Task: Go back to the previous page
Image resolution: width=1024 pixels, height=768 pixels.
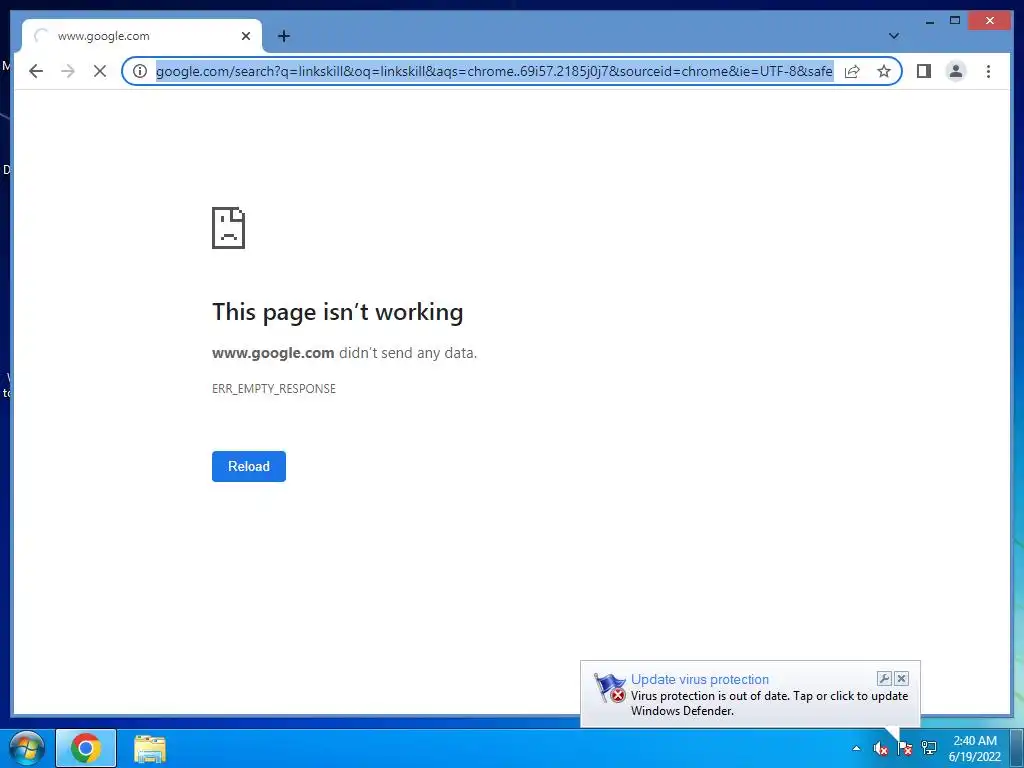Action: (x=36, y=71)
